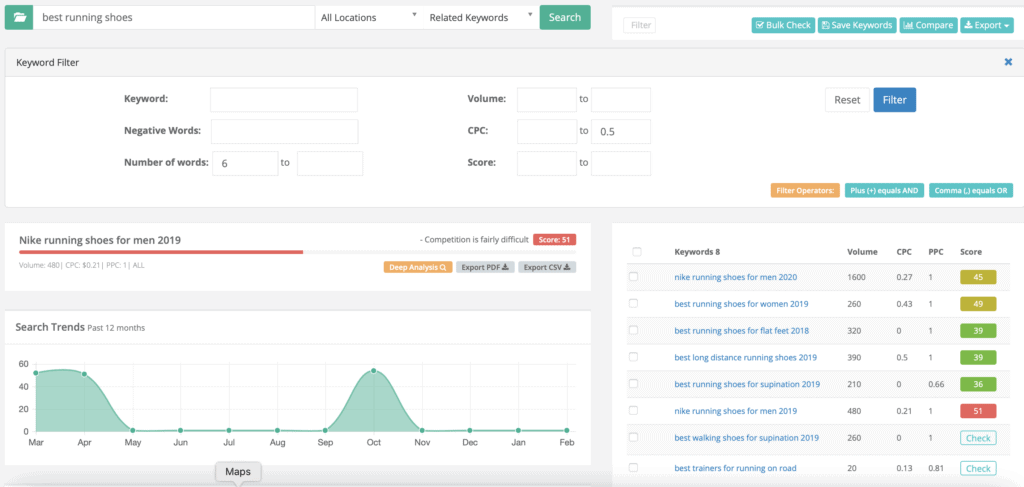Image resolution: width=1024 pixels, height=487 pixels.
Task: Click Check button for best trainers for running on road
Action: pos(978,468)
